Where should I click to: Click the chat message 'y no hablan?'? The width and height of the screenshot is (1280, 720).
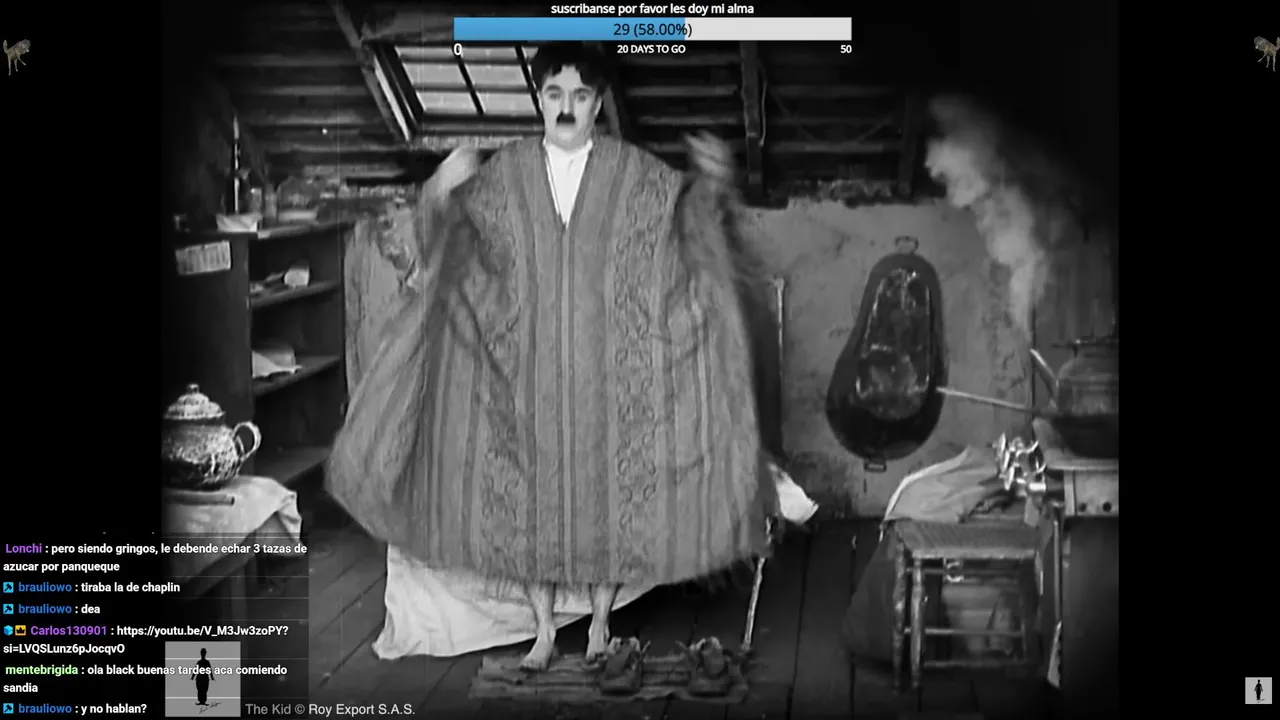114,709
